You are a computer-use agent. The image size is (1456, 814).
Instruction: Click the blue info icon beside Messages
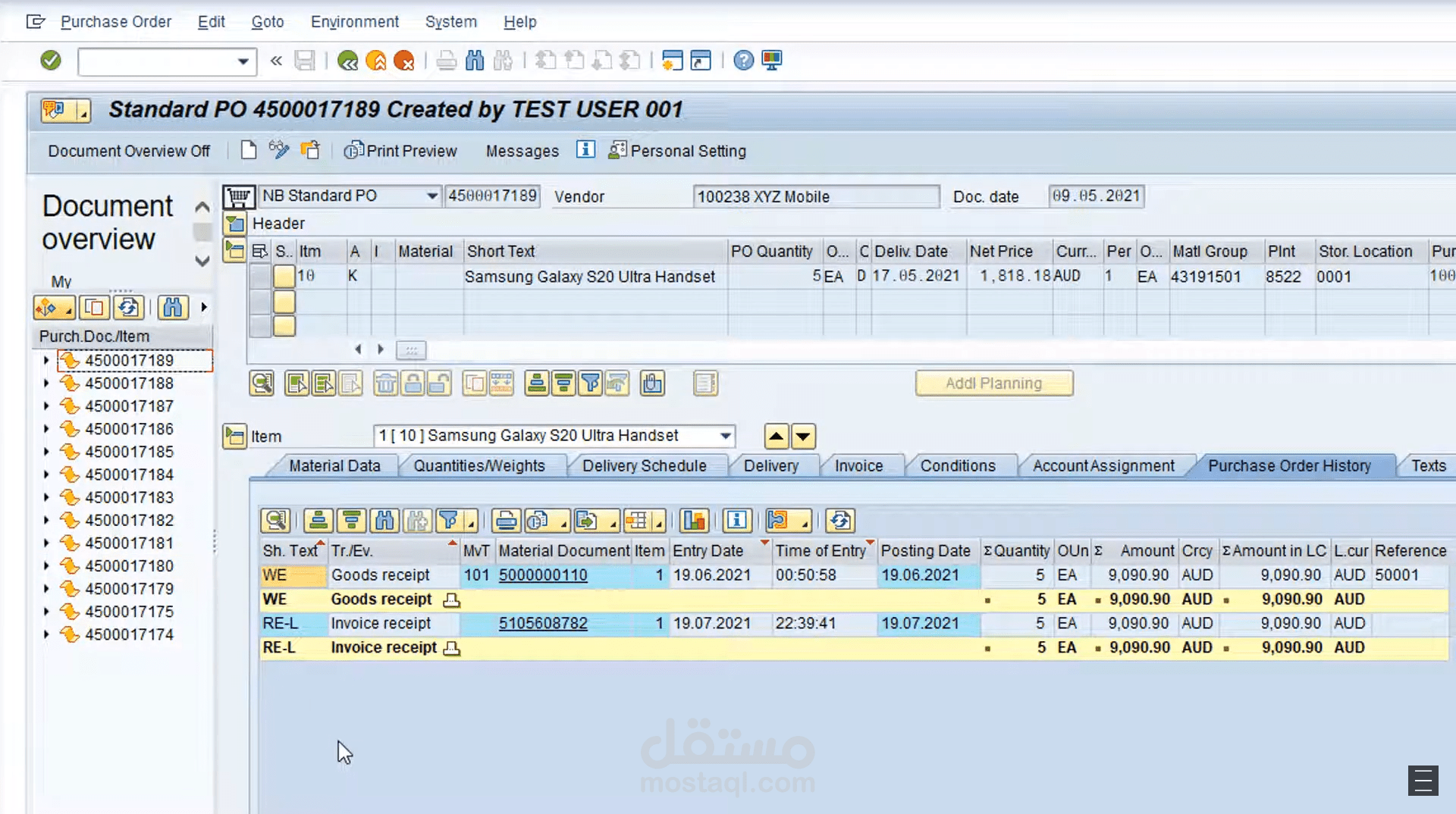pos(585,150)
